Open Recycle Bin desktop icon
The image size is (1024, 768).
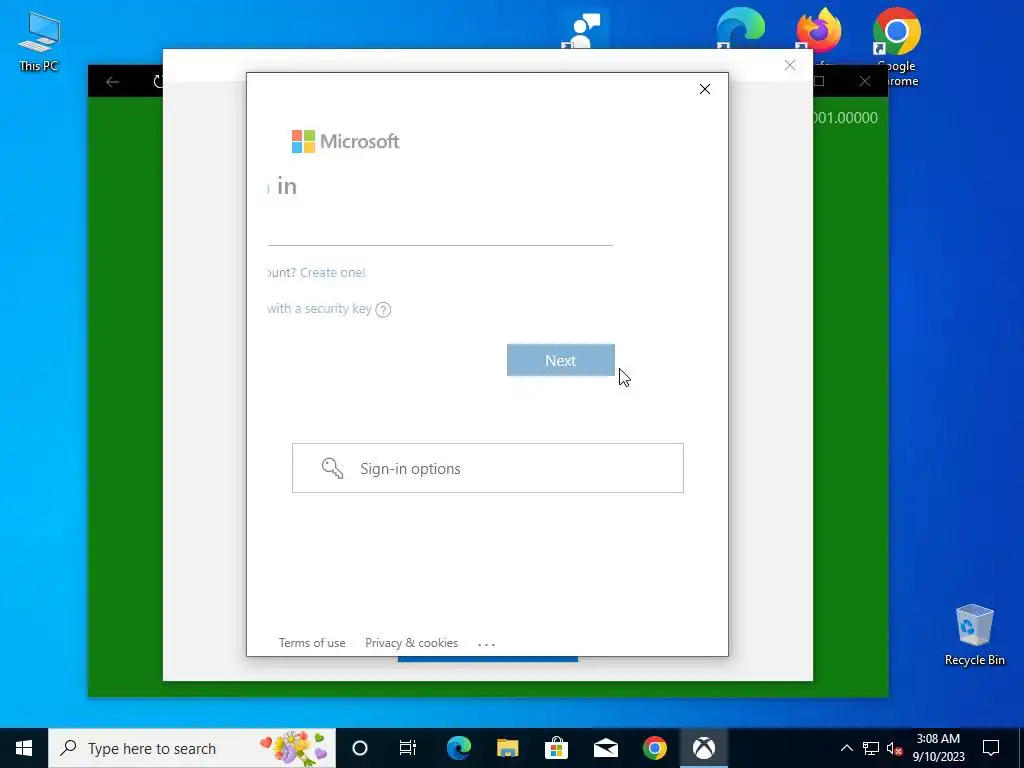tap(974, 635)
